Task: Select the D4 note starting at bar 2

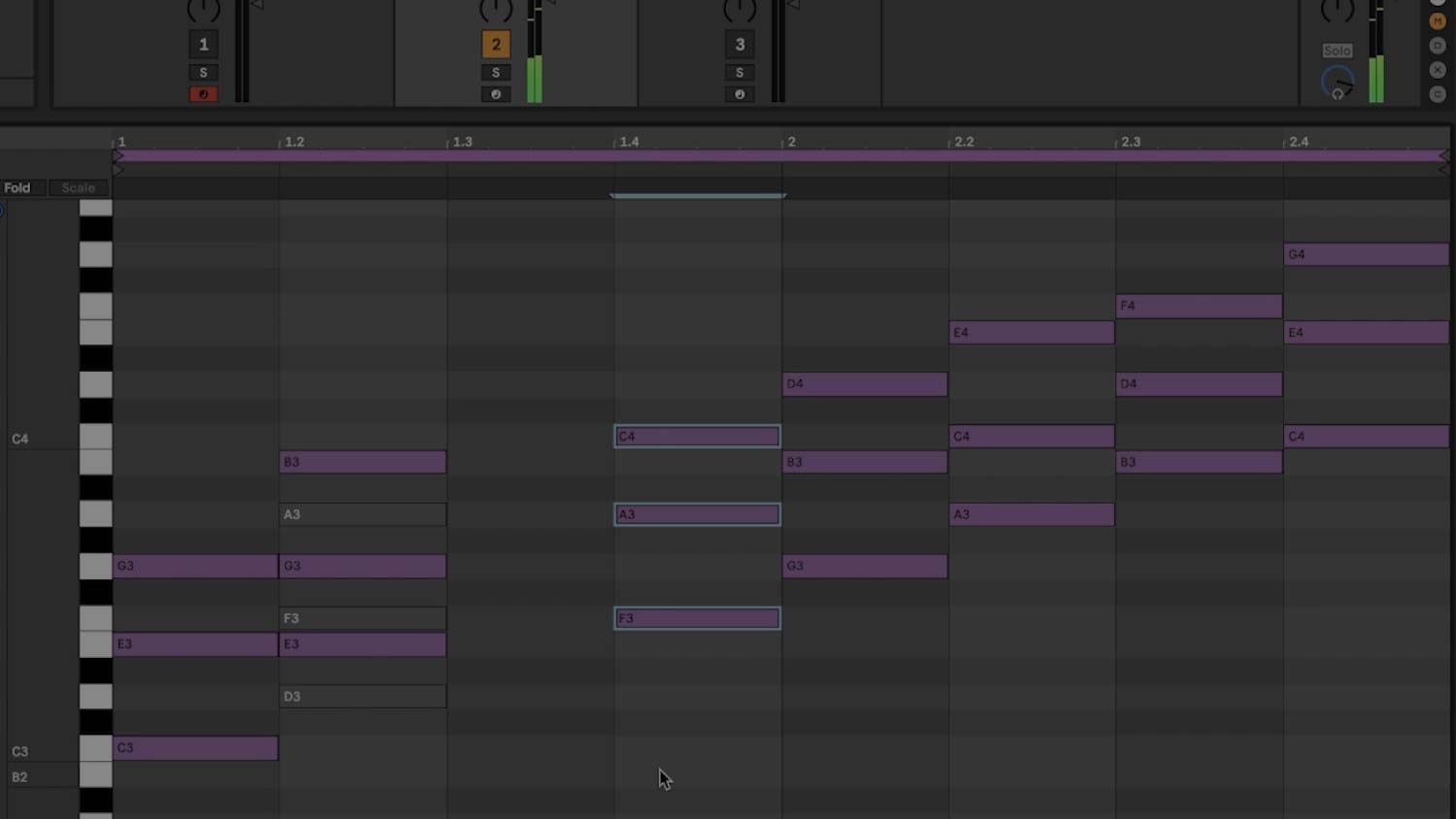Action: [865, 384]
